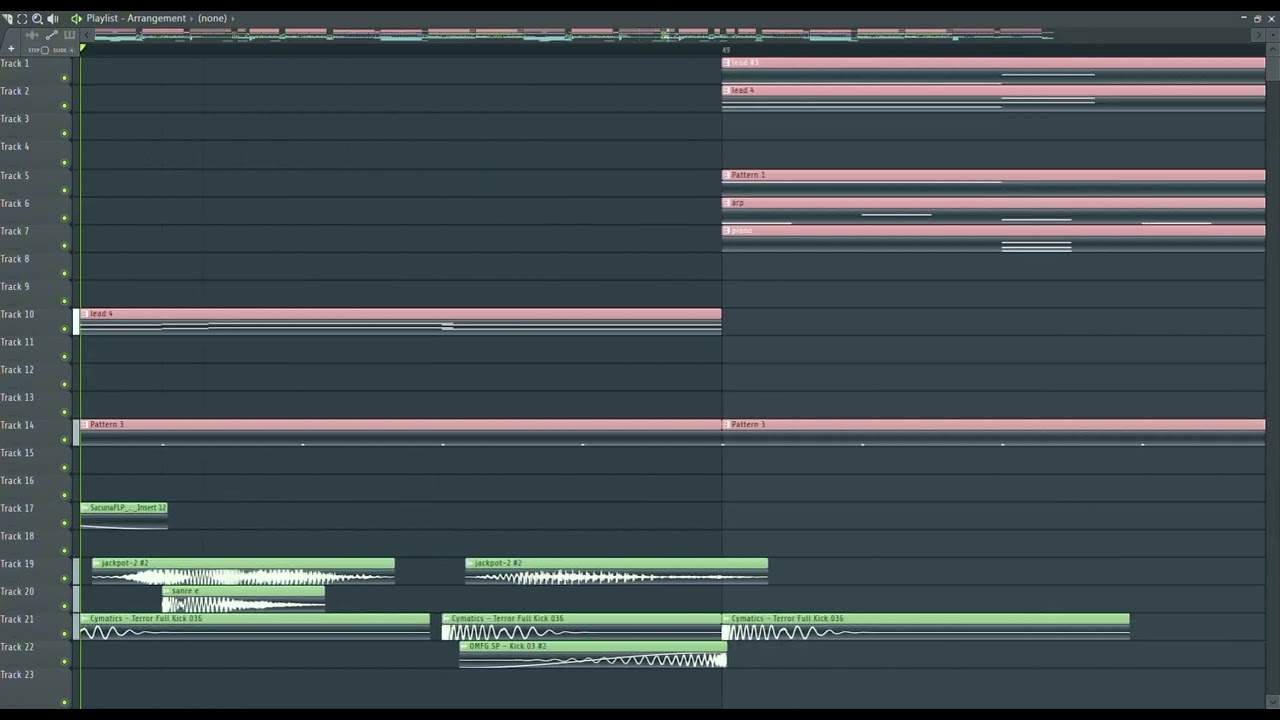Viewport: 1280px width, 720px height.
Task: Open the lead #3 clip menu icon
Action: [726, 63]
